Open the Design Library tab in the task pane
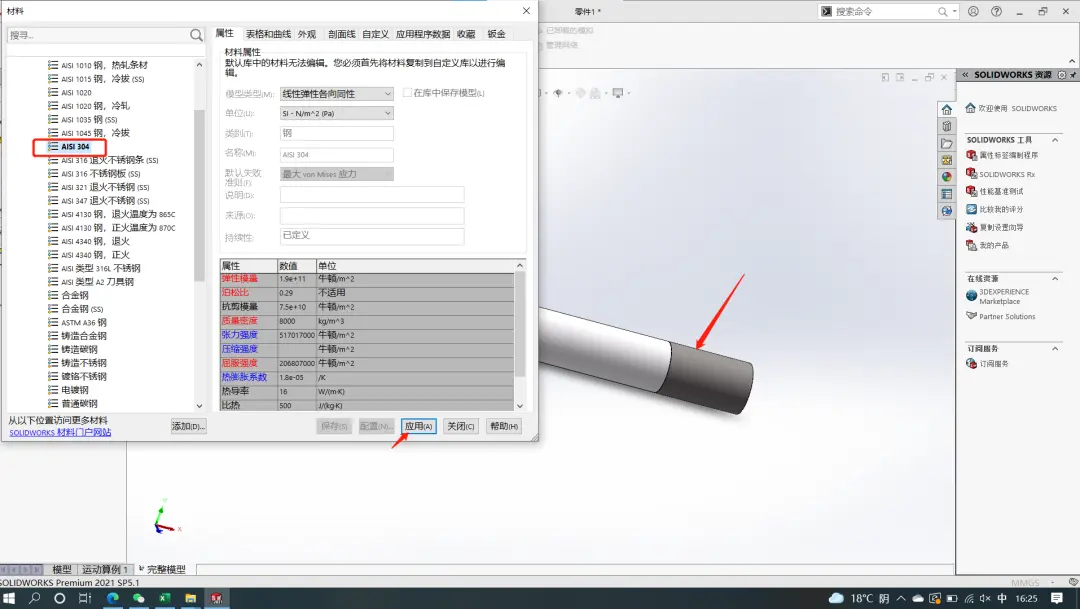1080x609 pixels. (947, 126)
